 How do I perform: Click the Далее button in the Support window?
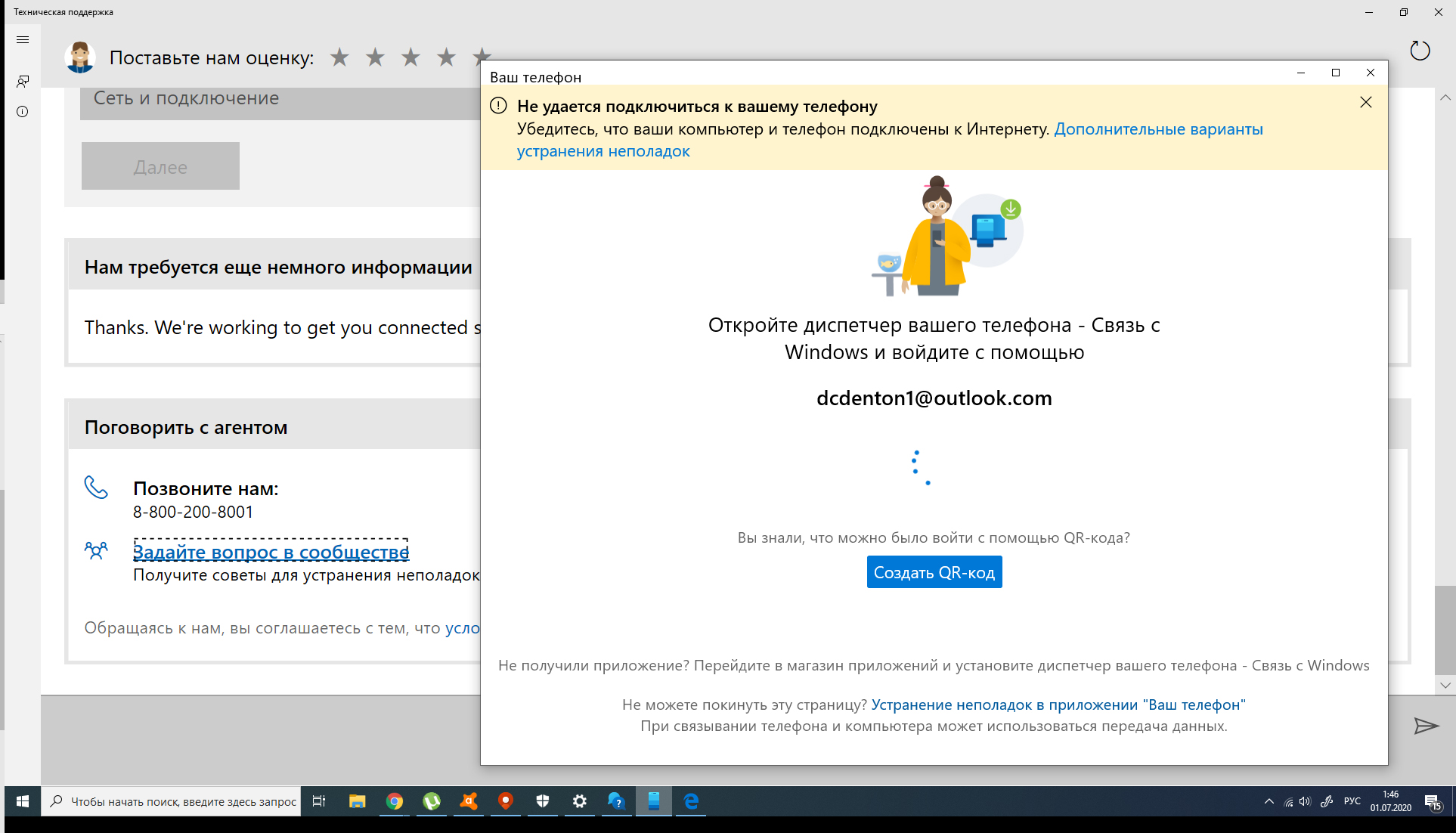(x=160, y=166)
